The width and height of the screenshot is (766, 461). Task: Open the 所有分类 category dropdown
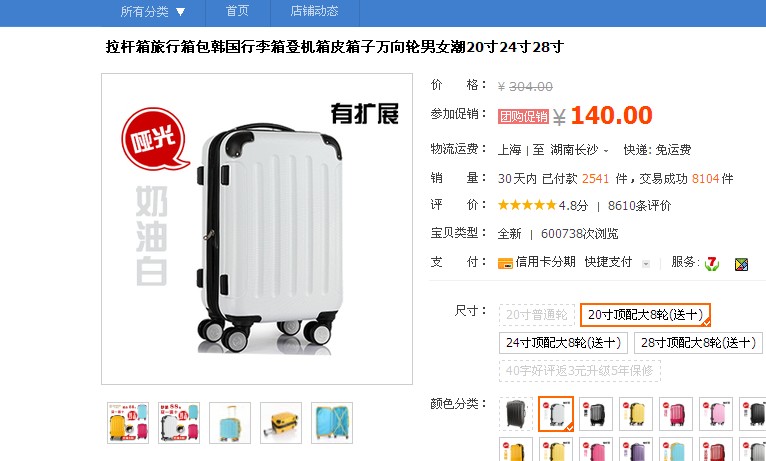coord(153,11)
